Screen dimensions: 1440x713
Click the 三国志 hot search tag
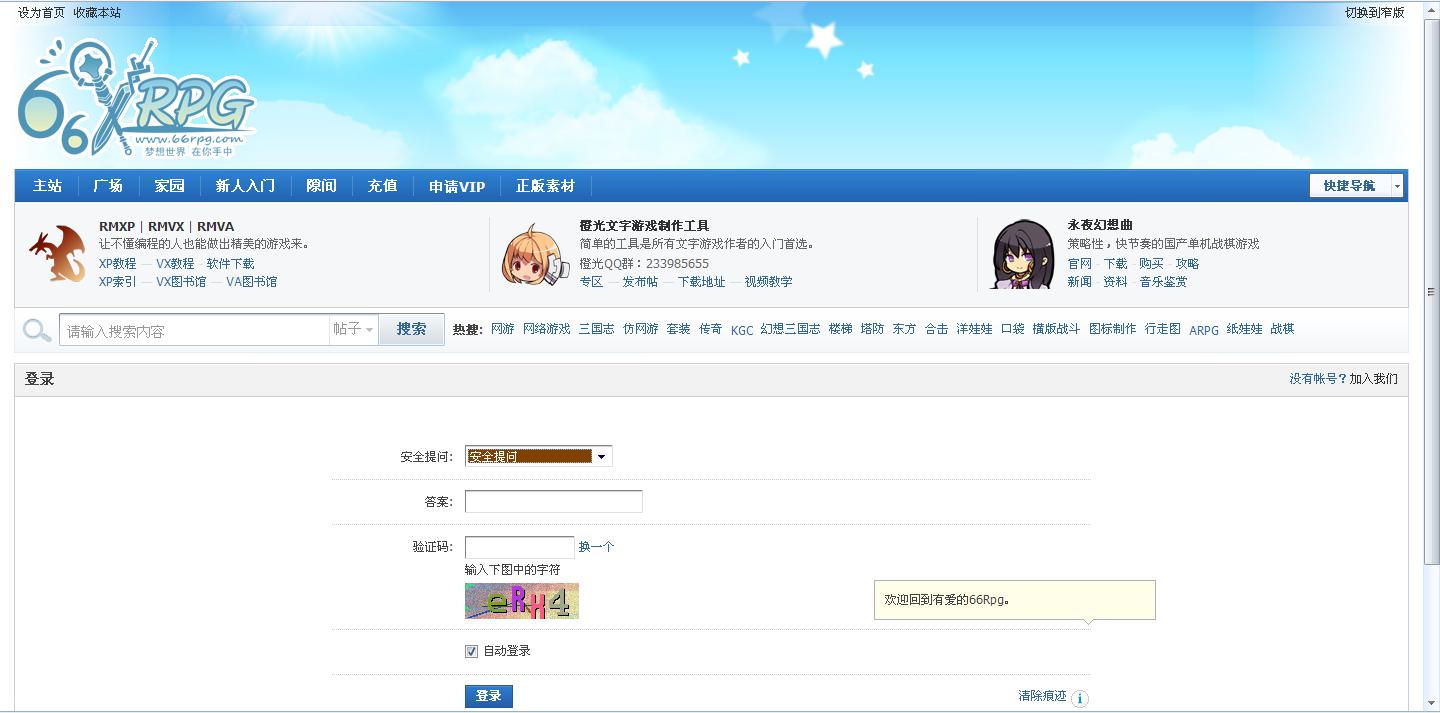pos(596,329)
